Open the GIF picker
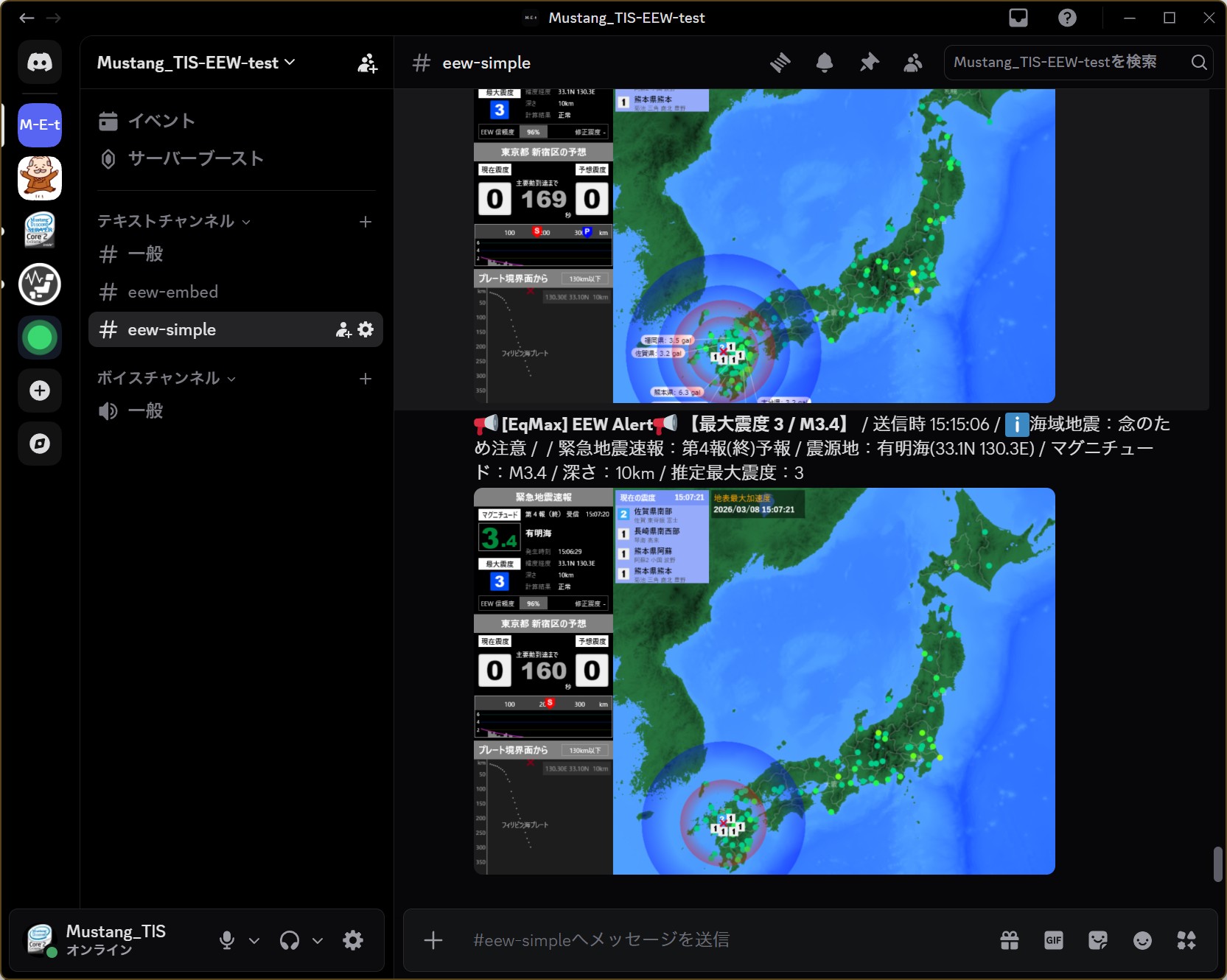The height and width of the screenshot is (980, 1227). click(1054, 940)
